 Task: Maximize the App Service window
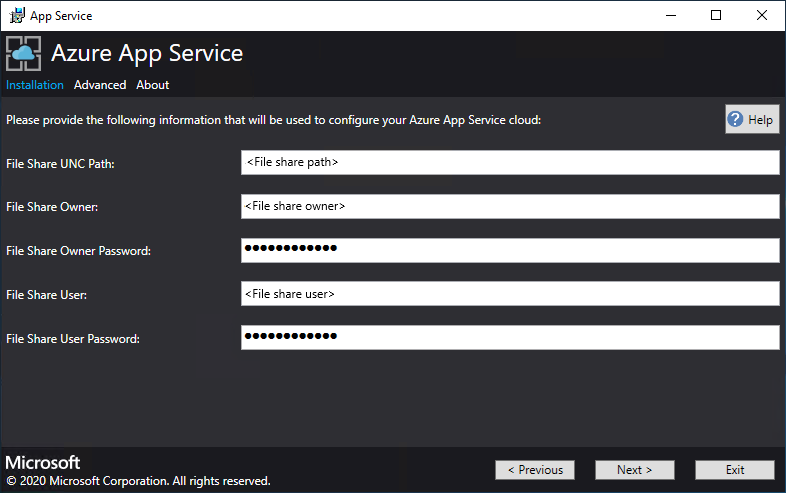click(x=716, y=15)
